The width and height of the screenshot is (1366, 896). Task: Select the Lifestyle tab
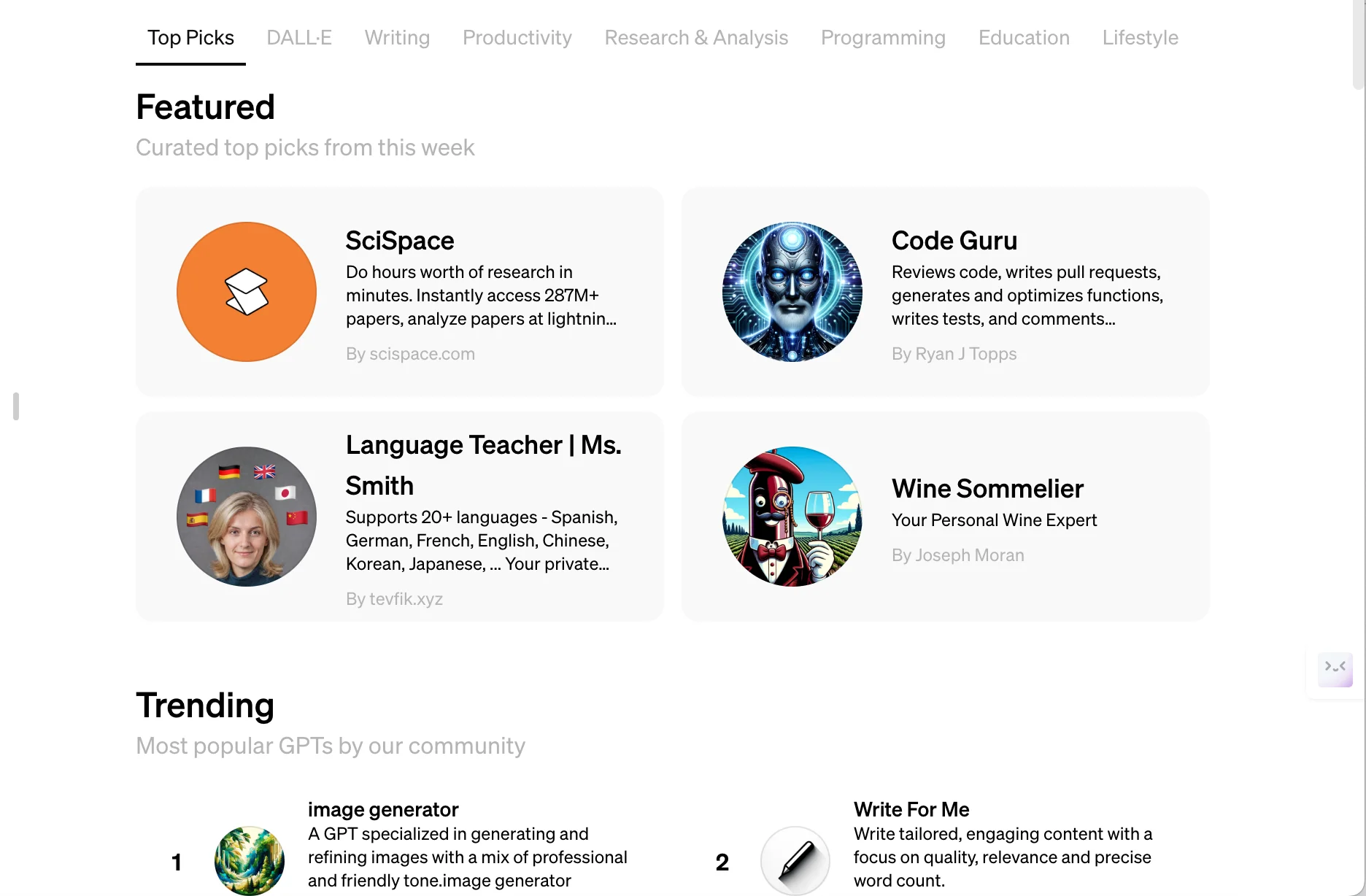[x=1140, y=38]
